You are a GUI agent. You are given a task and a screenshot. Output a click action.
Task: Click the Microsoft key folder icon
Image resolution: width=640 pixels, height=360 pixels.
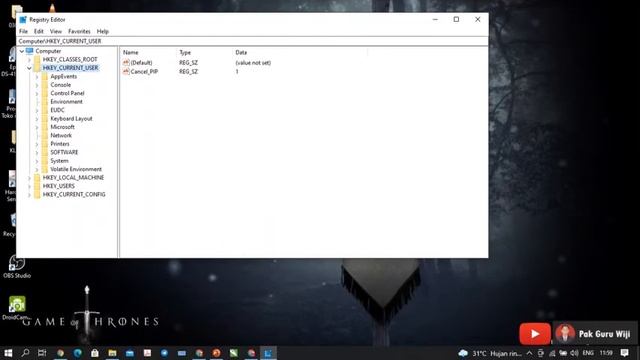[45, 127]
